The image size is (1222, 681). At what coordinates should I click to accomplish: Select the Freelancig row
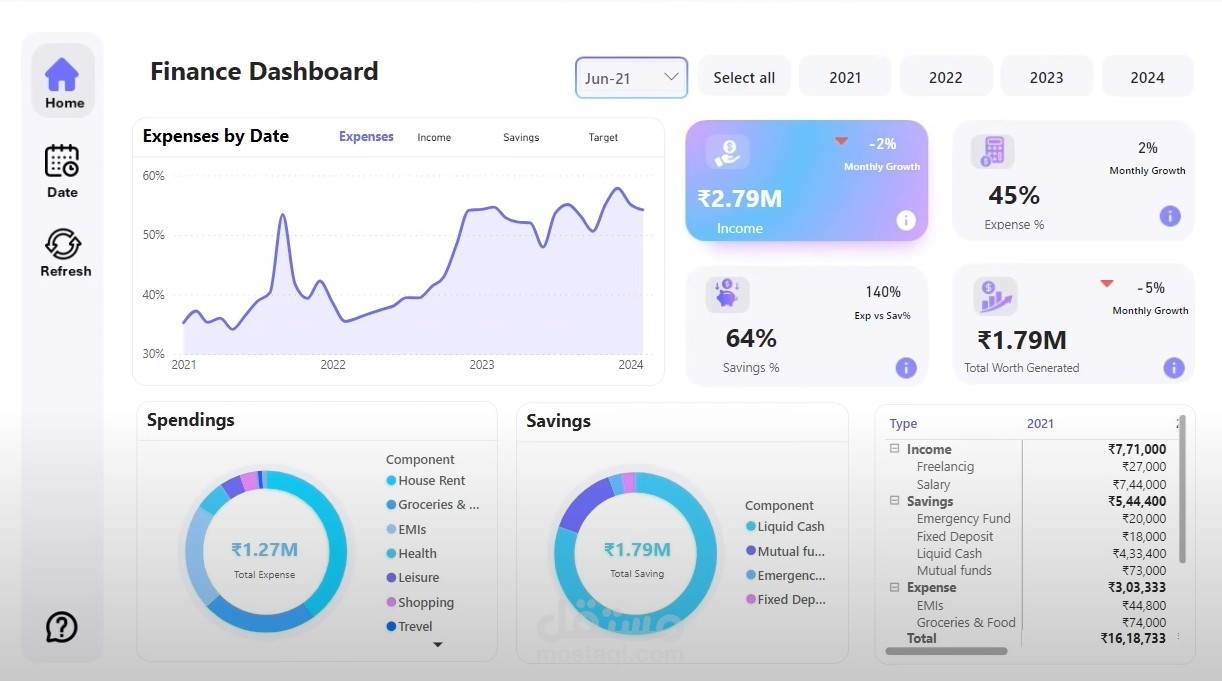point(1028,466)
